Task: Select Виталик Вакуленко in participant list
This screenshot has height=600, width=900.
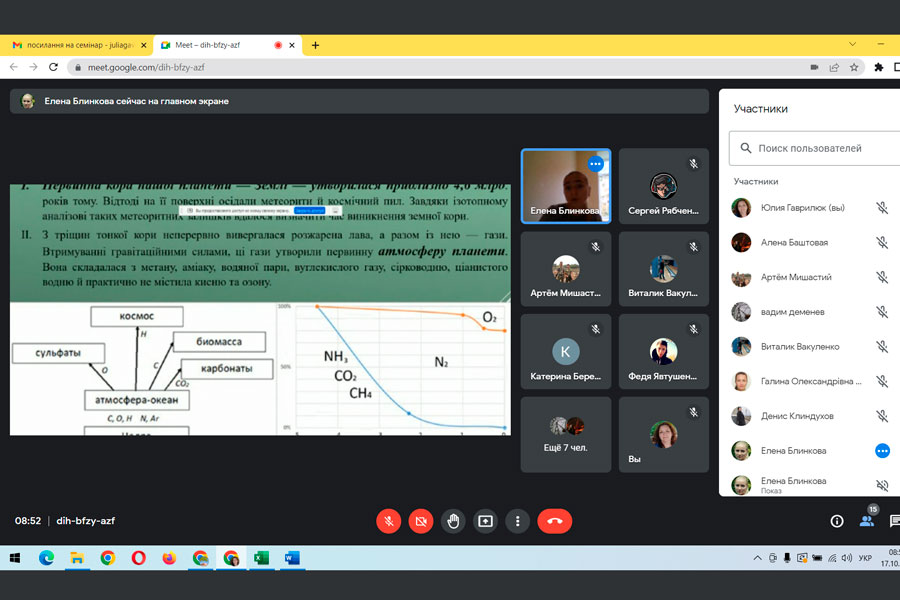Action: coord(809,347)
